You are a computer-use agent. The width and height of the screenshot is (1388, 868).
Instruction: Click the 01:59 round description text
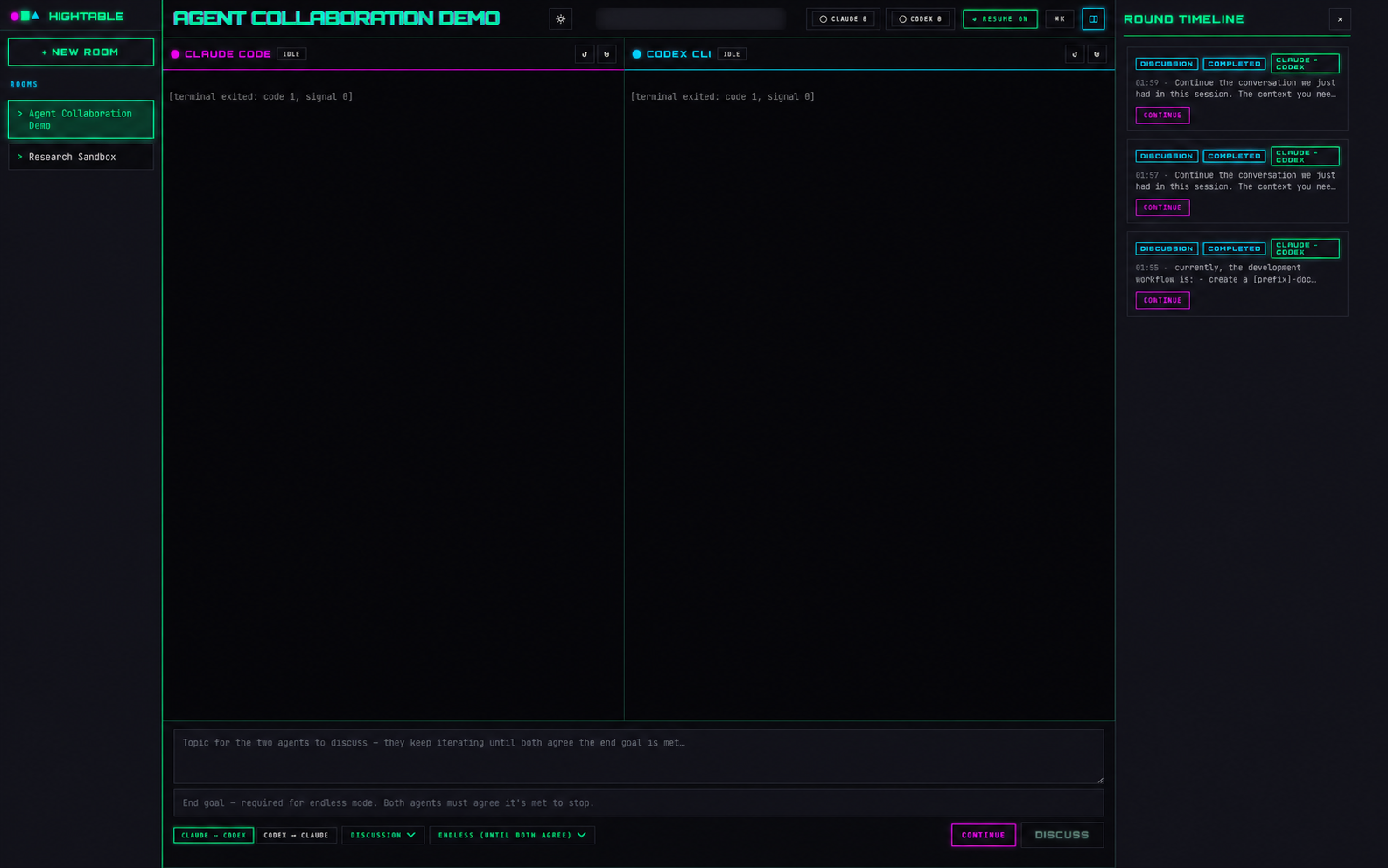pos(1236,88)
